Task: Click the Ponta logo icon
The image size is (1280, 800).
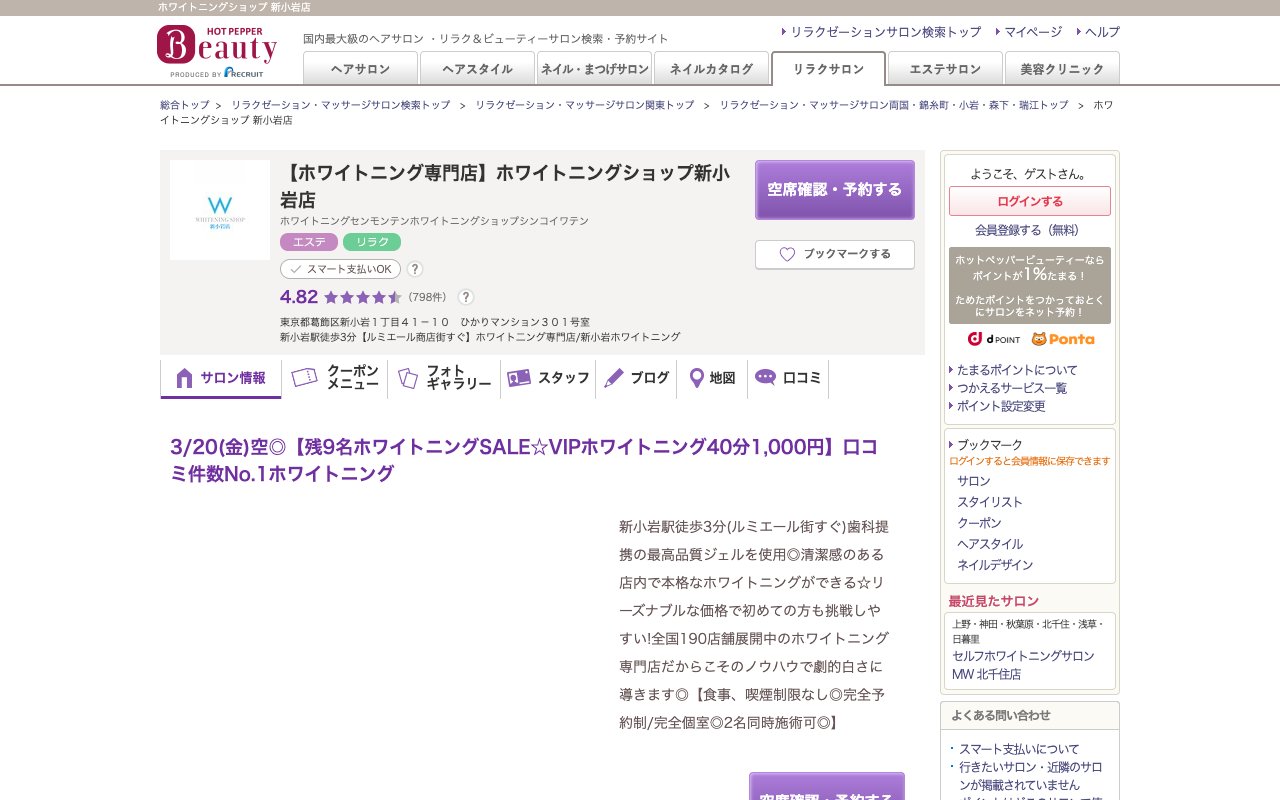Action: (1062, 340)
